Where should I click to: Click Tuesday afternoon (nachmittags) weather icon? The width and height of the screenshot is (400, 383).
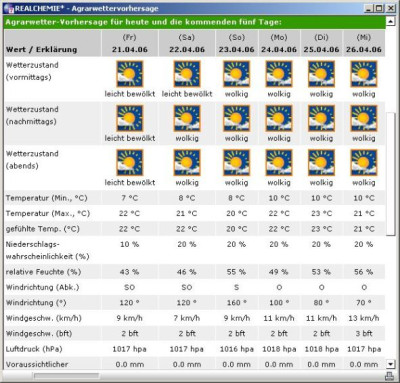(x=321, y=118)
